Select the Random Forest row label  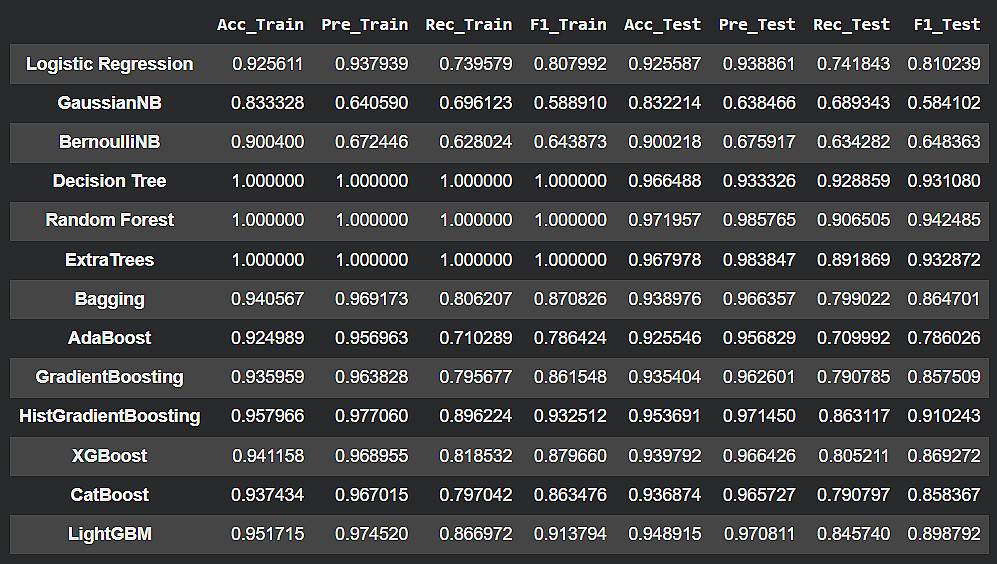tap(109, 220)
